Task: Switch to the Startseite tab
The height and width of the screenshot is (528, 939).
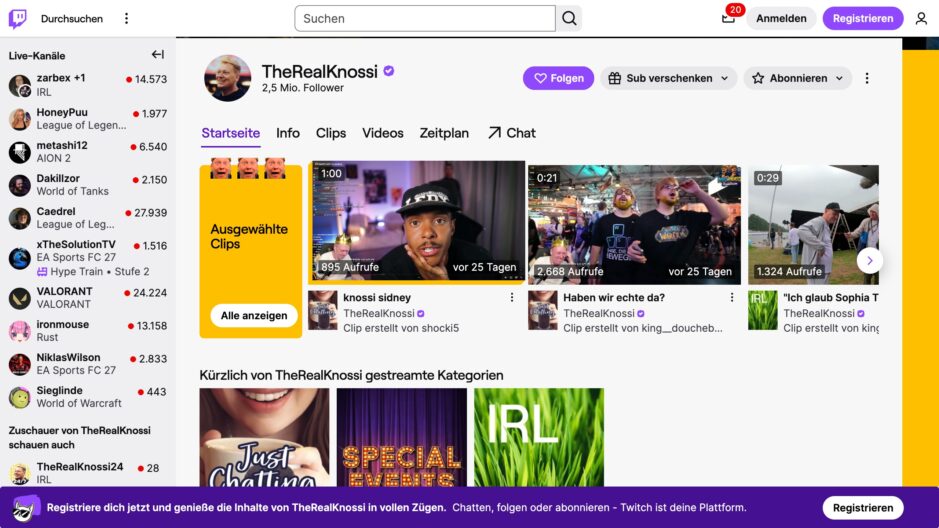Action: (x=231, y=133)
